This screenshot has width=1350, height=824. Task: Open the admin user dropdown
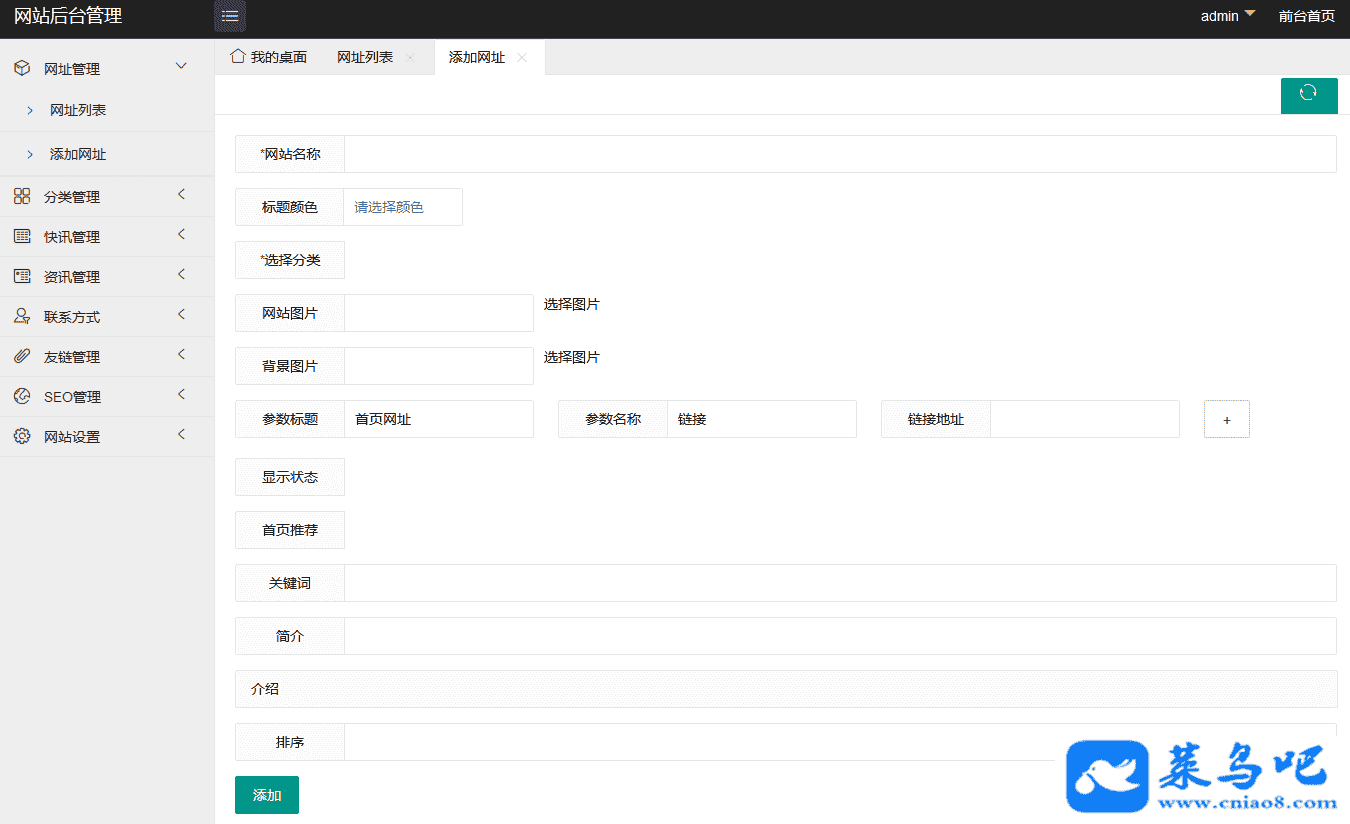[1227, 16]
